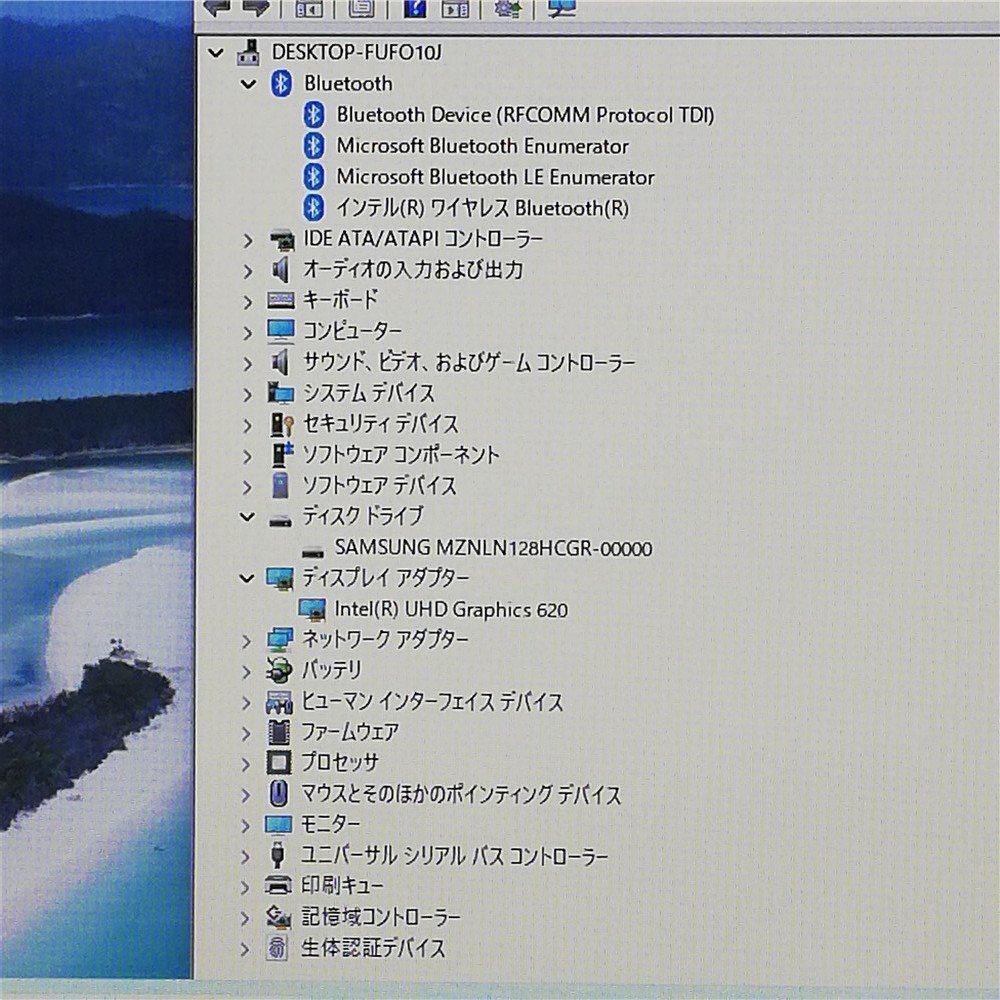Select the ディスプレイ アダプター label
This screenshot has width=1000, height=1000.
tap(385, 577)
